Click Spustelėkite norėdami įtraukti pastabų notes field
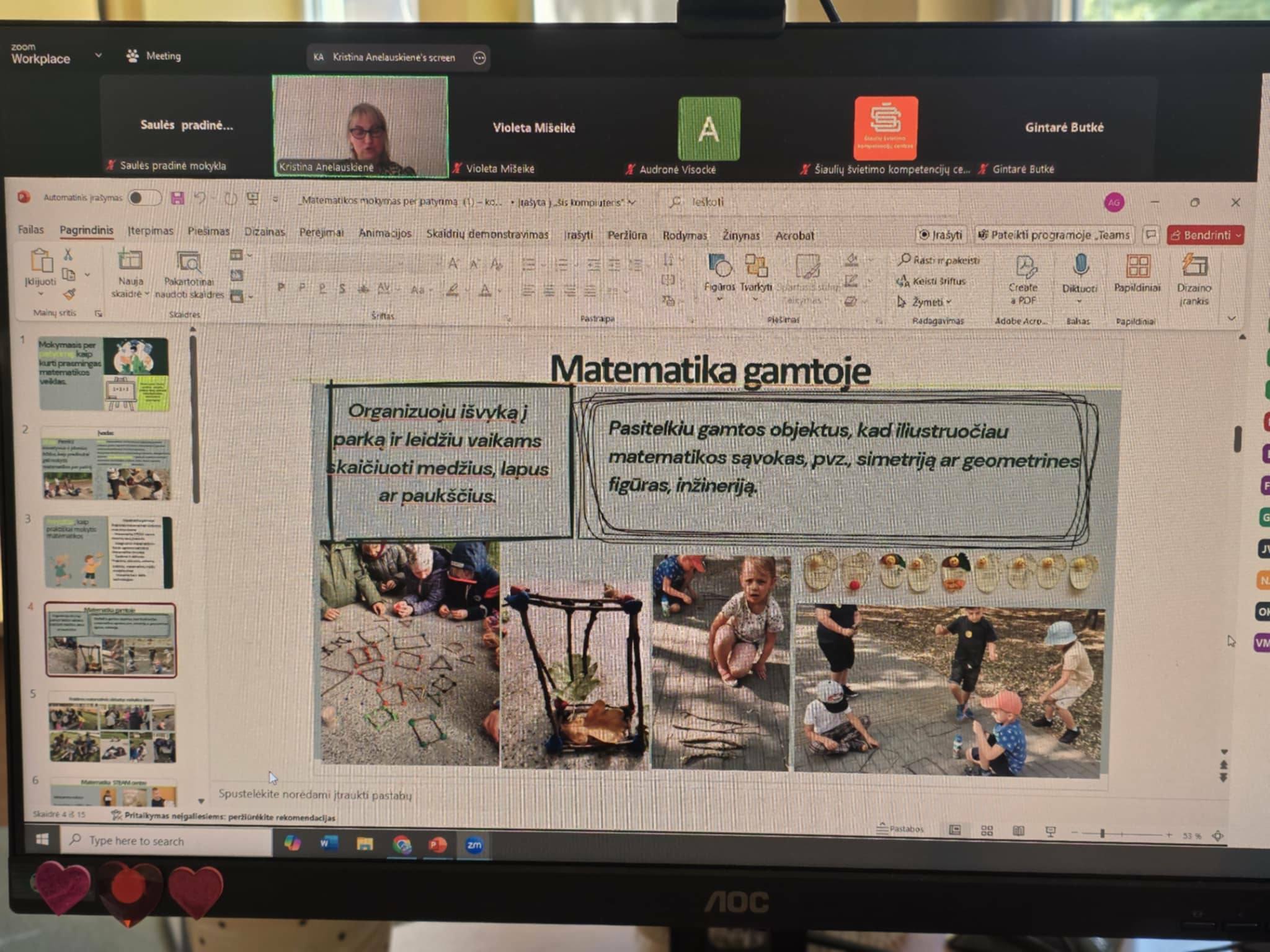The image size is (1270, 952). tap(315, 794)
